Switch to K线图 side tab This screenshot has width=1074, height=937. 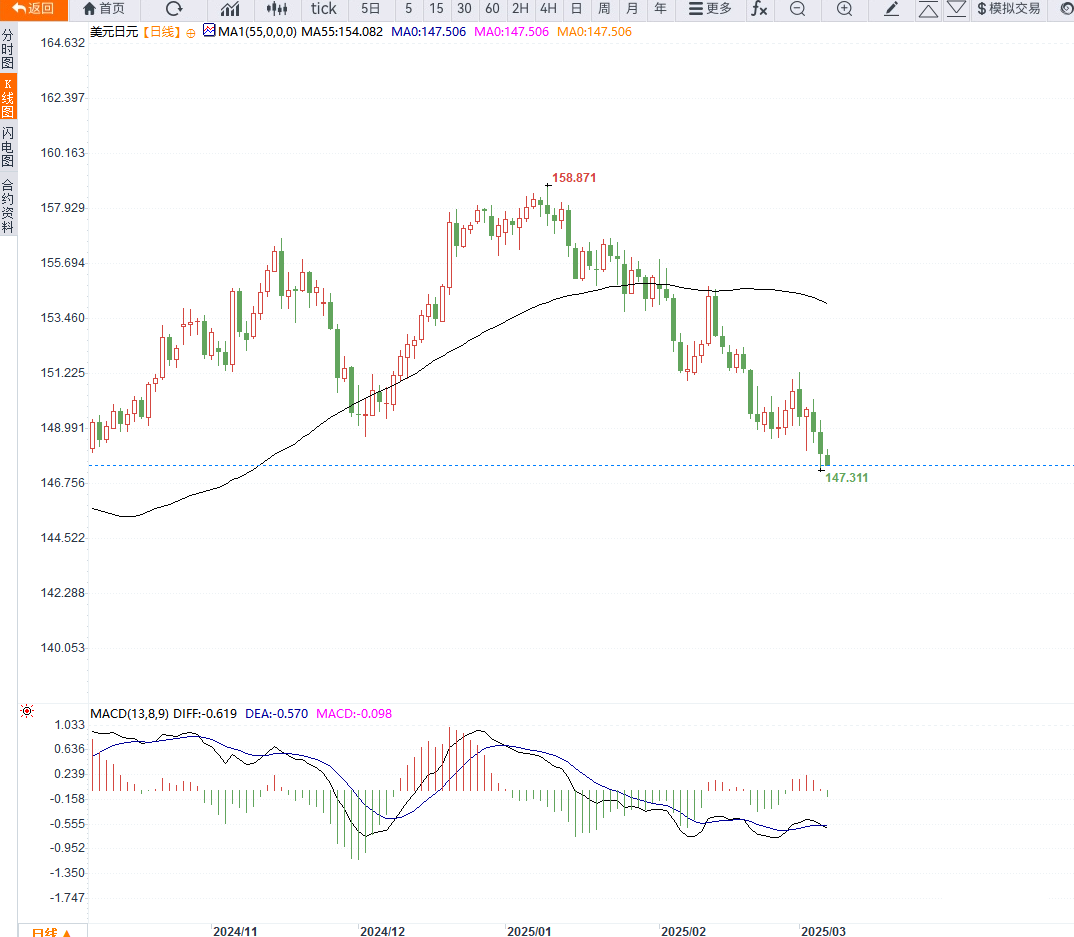(x=8, y=97)
